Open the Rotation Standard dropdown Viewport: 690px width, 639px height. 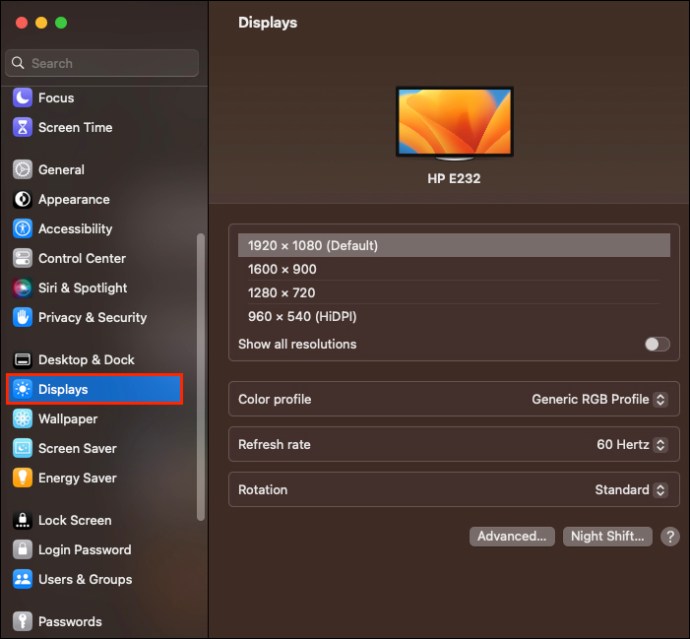[x=631, y=490]
